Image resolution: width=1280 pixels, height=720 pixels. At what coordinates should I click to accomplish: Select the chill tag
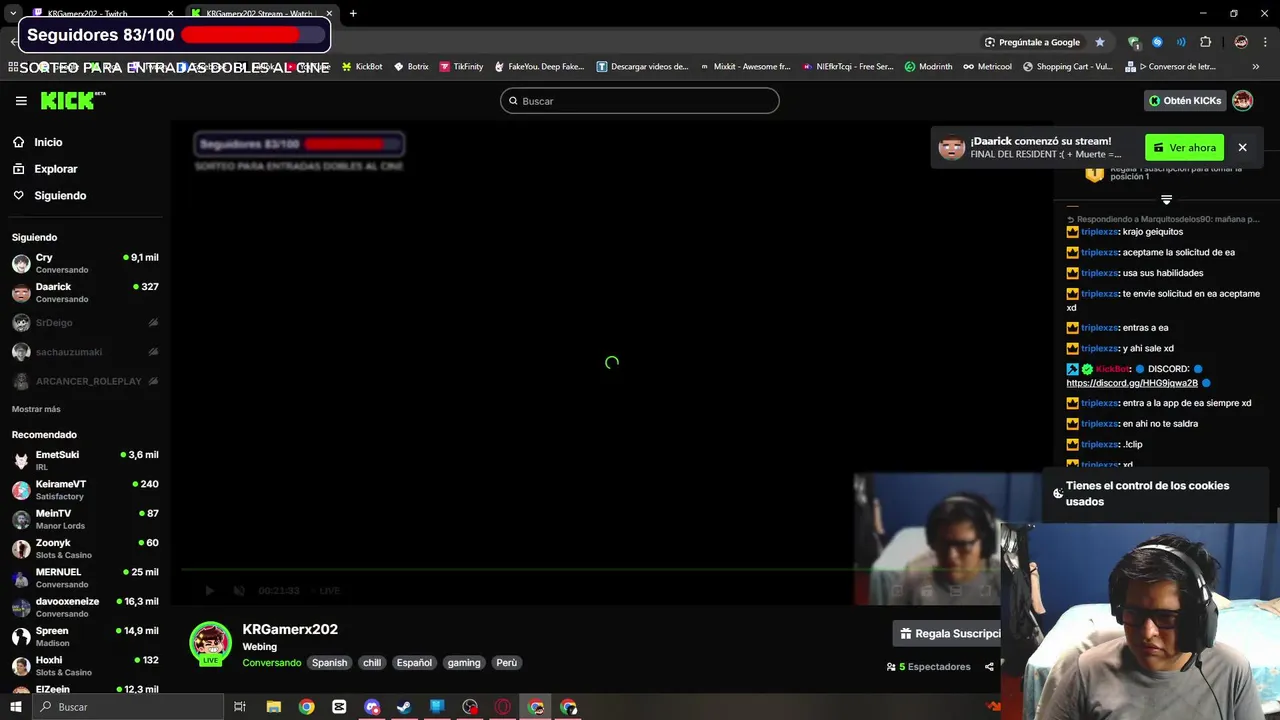tap(372, 663)
